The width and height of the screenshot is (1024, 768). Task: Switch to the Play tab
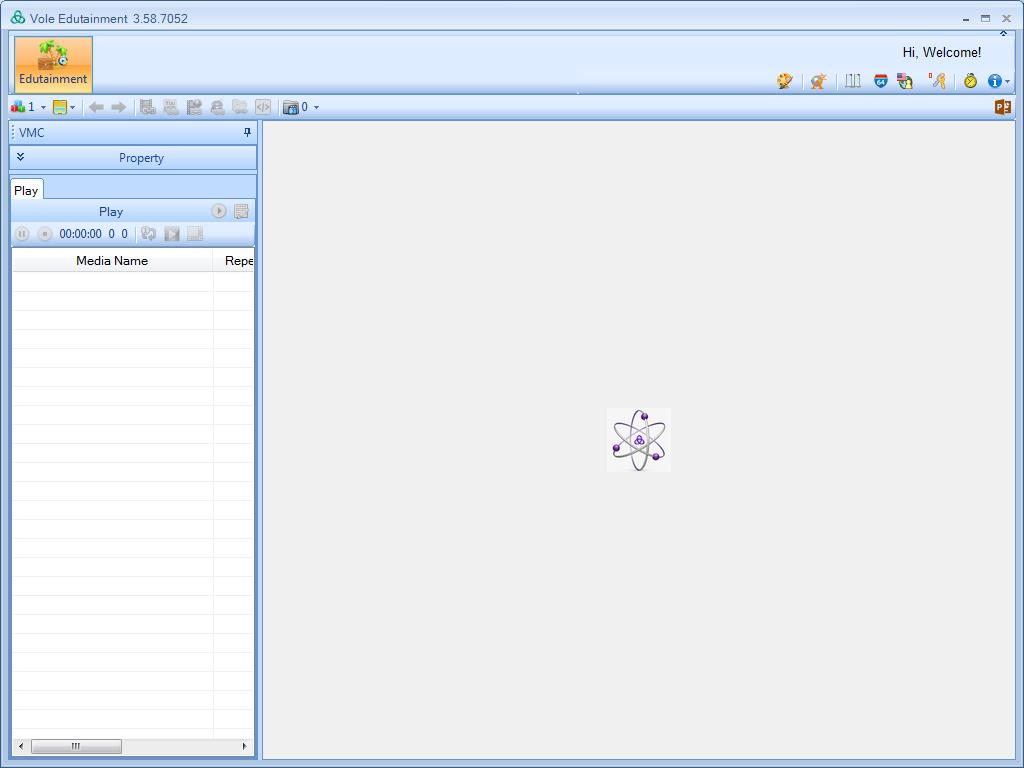point(26,189)
